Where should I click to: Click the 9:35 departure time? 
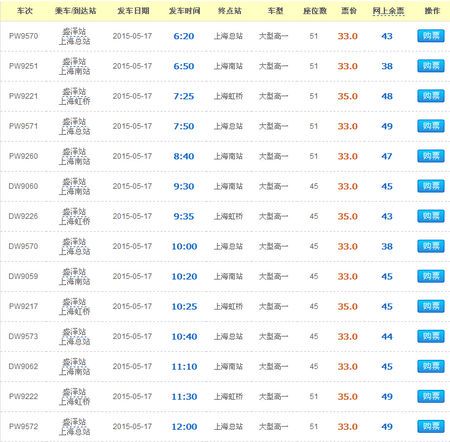(x=184, y=216)
